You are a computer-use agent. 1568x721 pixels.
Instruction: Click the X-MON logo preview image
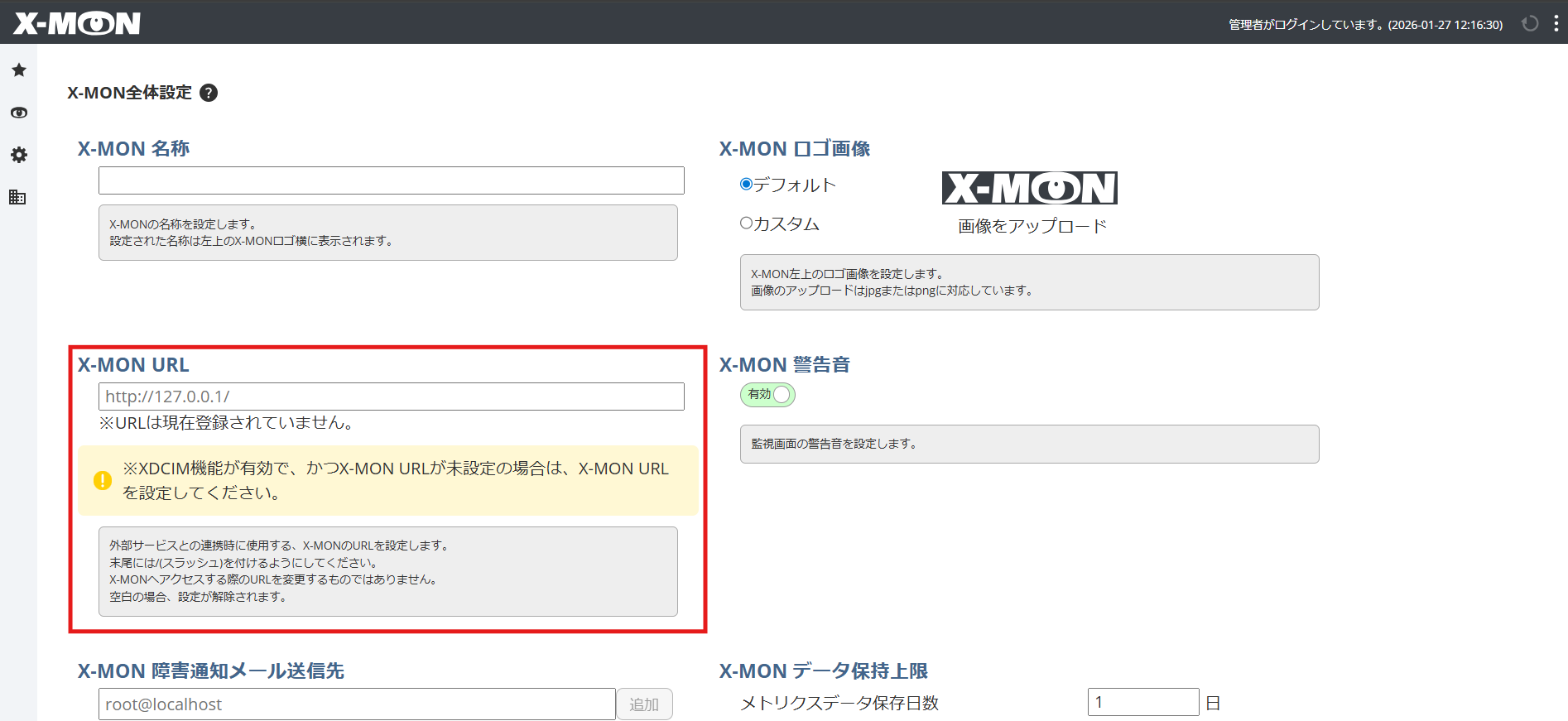pyautogui.click(x=1030, y=188)
